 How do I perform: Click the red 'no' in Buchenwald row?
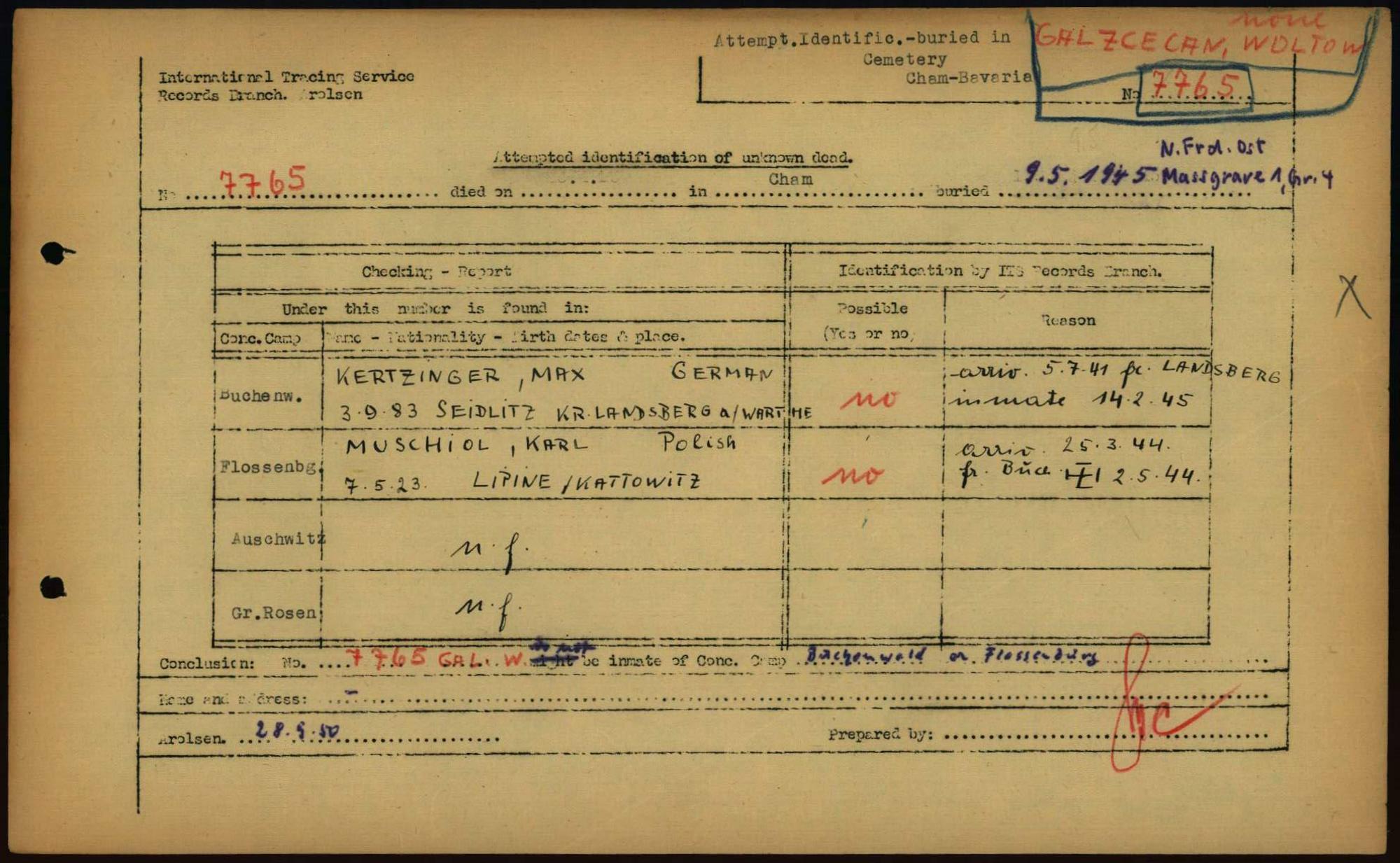pos(869,400)
